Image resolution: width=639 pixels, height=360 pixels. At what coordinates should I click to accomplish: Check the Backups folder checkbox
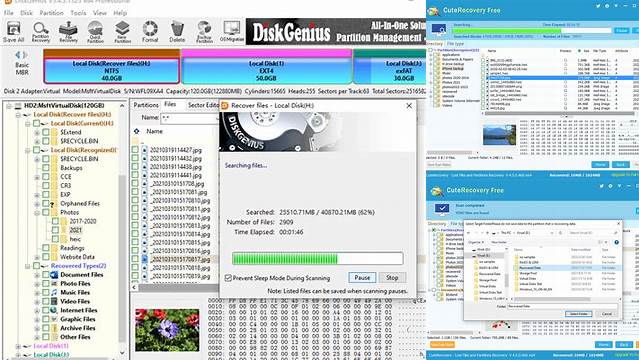point(46,168)
